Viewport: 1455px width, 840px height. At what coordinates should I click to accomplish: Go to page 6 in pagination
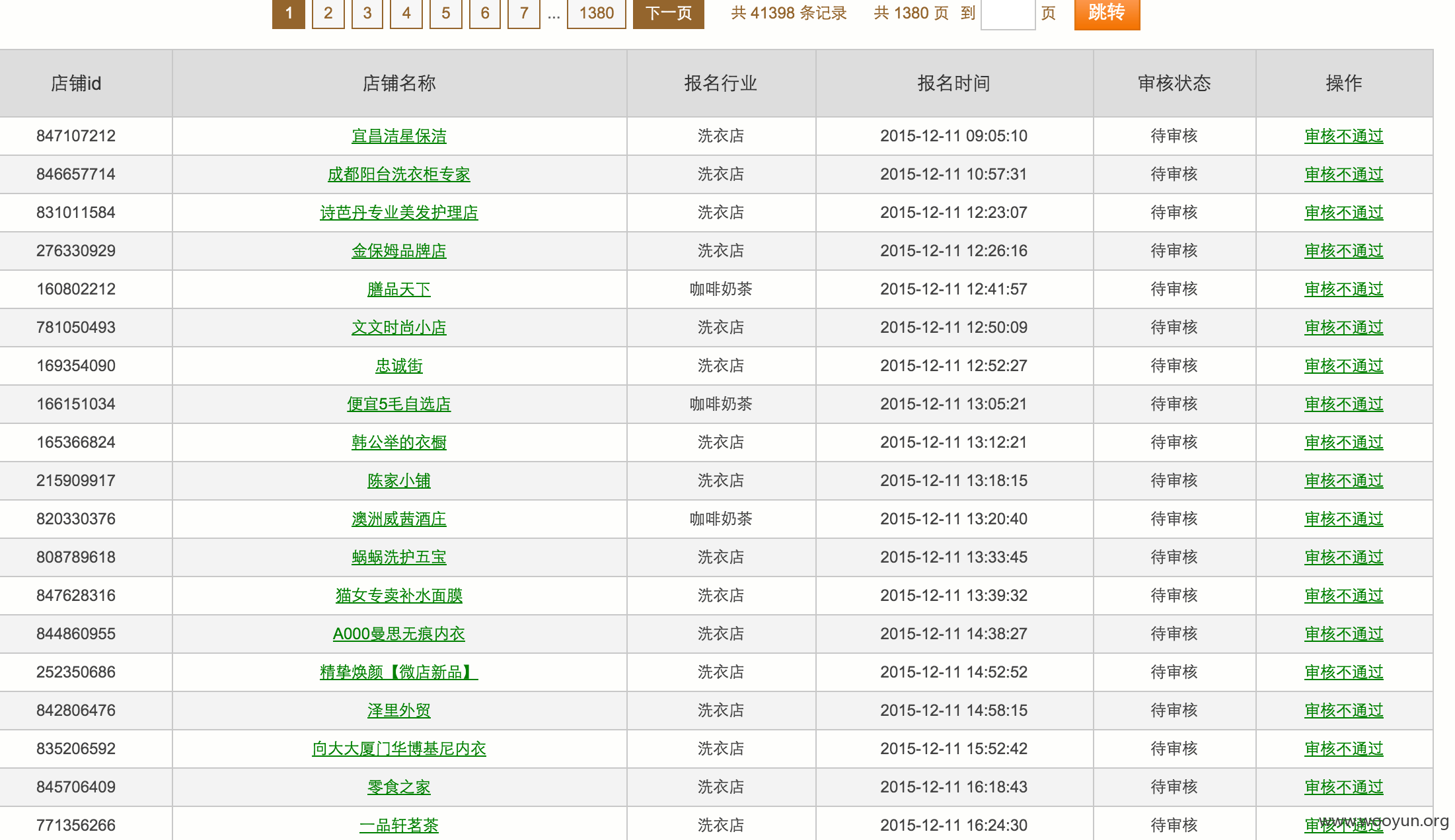coord(485,13)
